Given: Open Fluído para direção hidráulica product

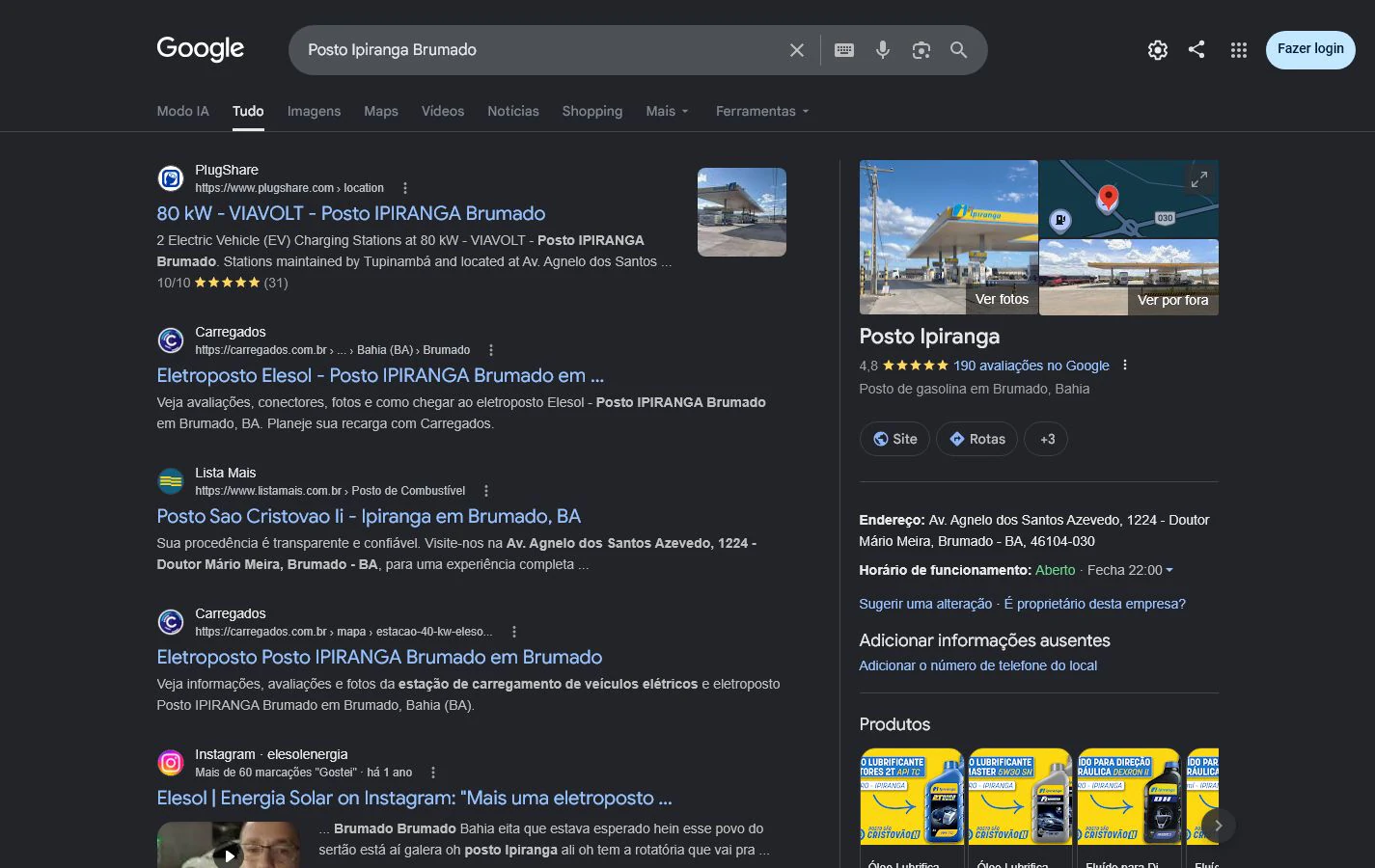Looking at the screenshot, I should tap(1130, 808).
